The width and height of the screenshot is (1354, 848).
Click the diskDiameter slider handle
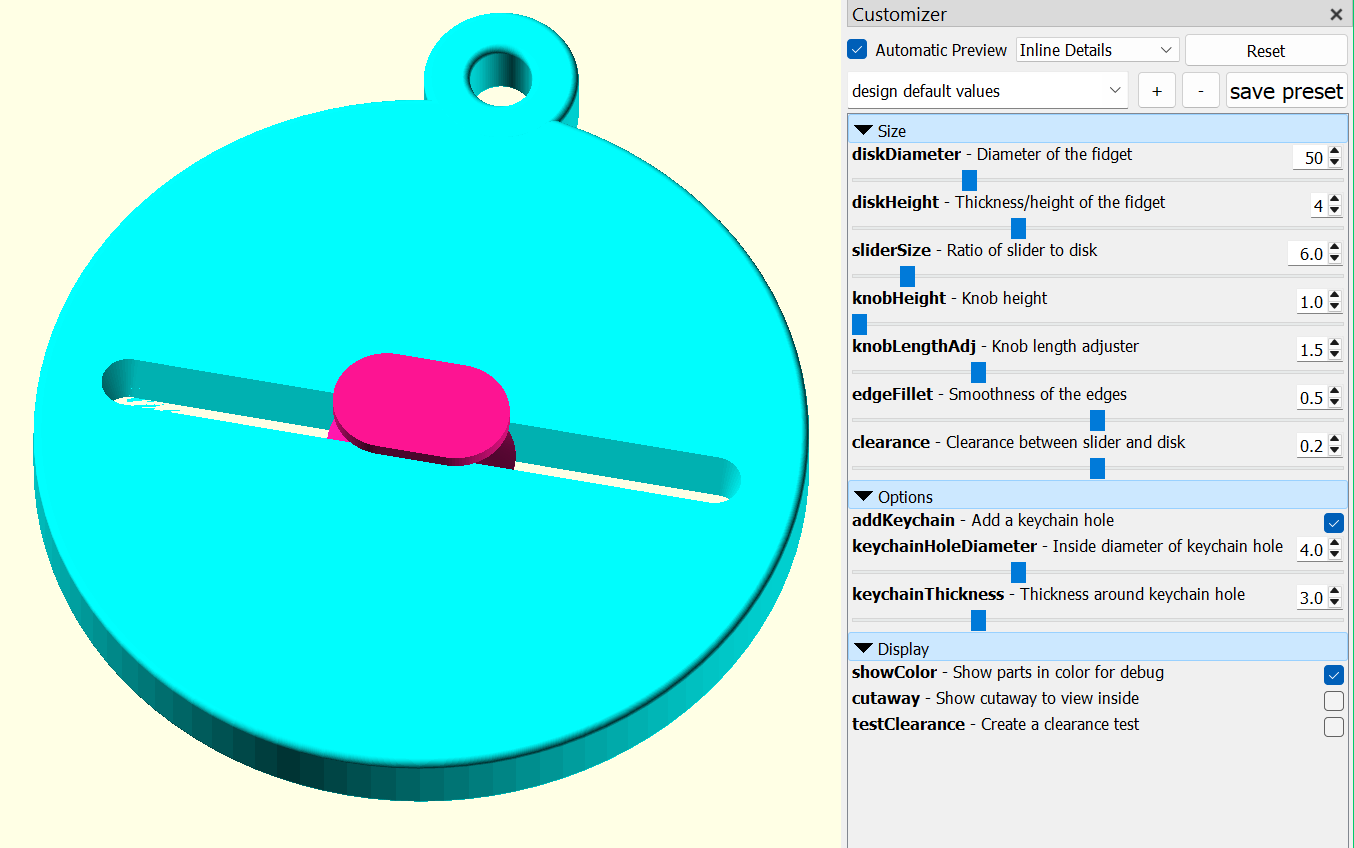tap(968, 180)
